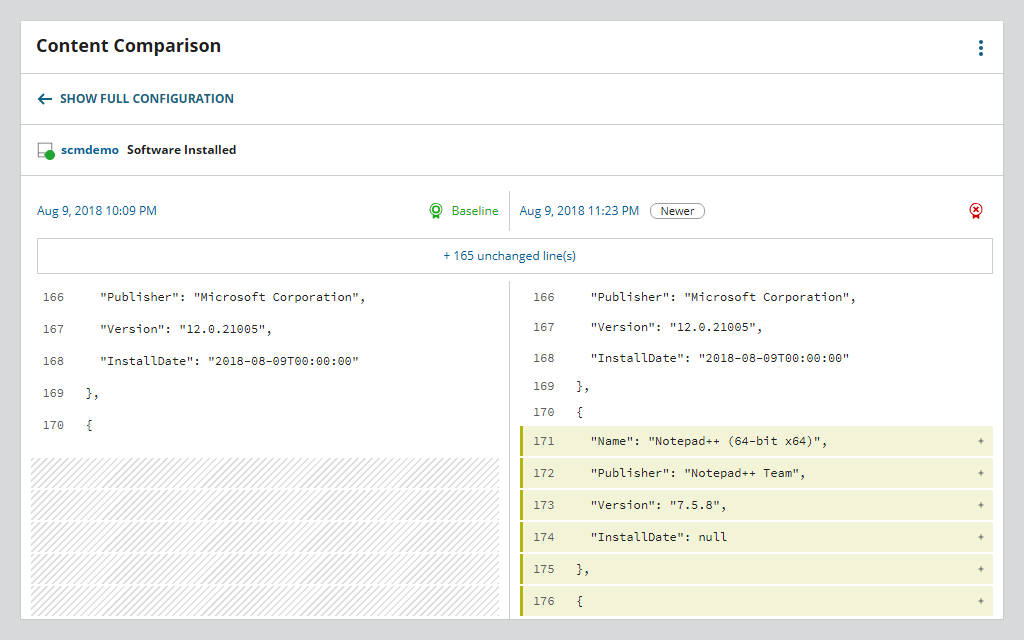Screen dimensions: 1024x640
Task: Click the plus icon on line 174
Action: [x=979, y=537]
